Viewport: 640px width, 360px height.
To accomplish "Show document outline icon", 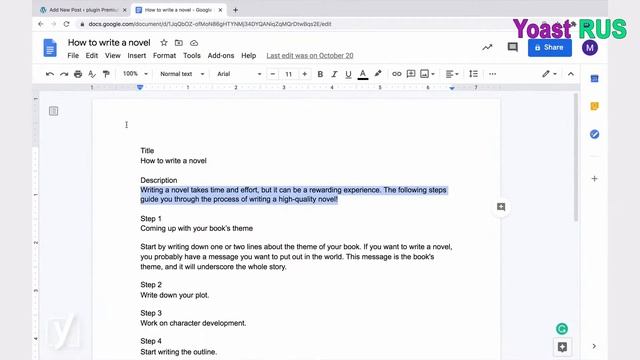I will 53,111.
